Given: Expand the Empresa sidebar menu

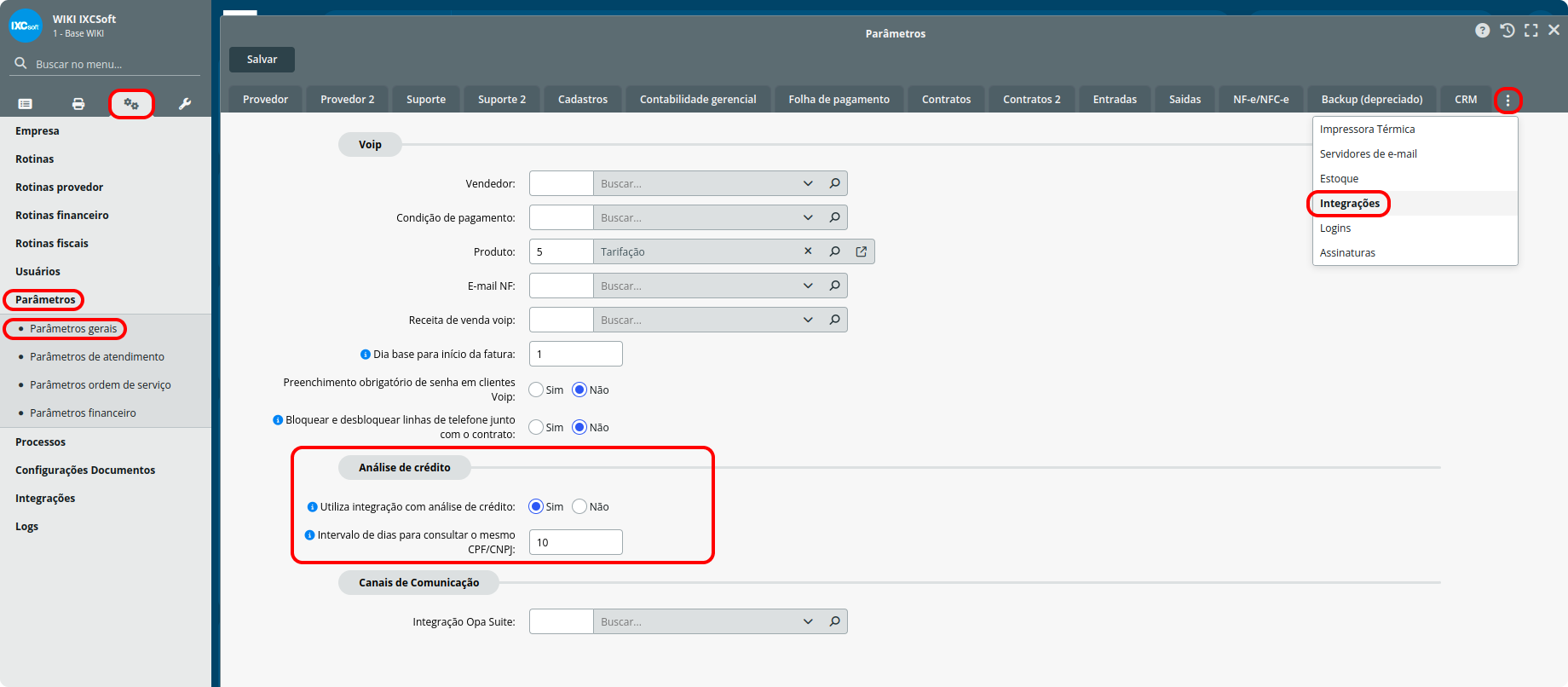Looking at the screenshot, I should [x=37, y=130].
